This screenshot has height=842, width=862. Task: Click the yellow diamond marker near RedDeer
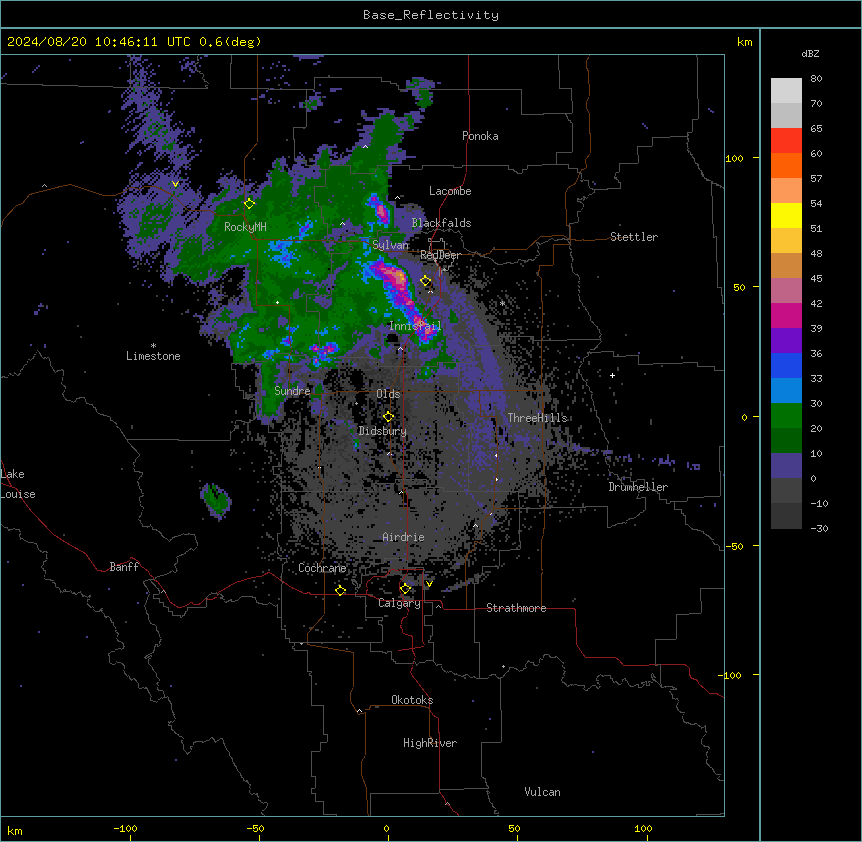click(x=426, y=281)
